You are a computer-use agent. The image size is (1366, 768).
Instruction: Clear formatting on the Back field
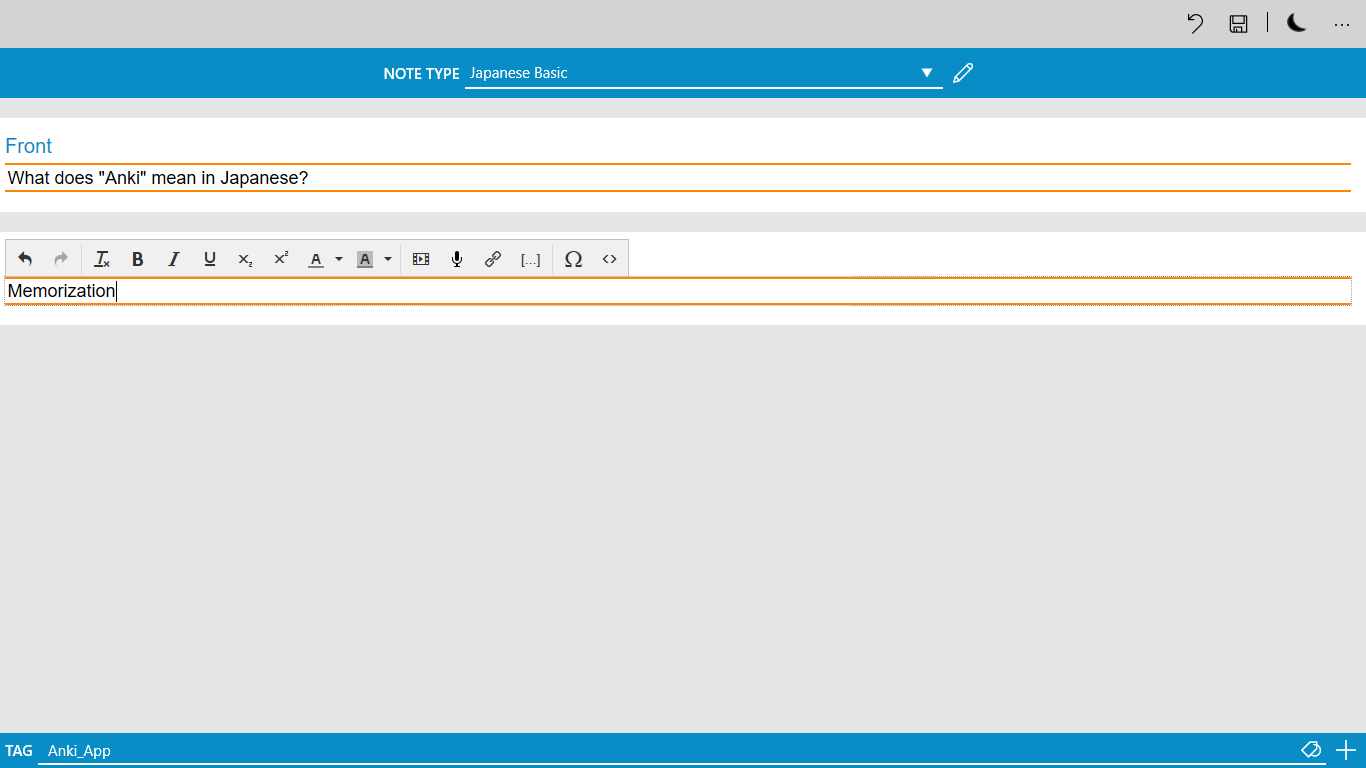(101, 259)
